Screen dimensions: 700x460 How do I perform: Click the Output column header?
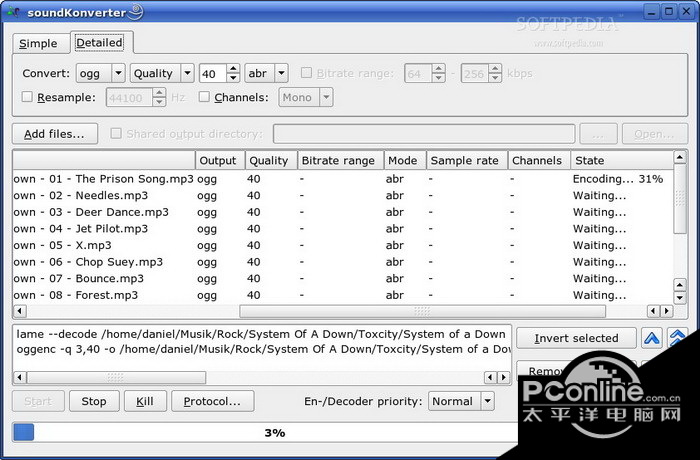[221, 161]
